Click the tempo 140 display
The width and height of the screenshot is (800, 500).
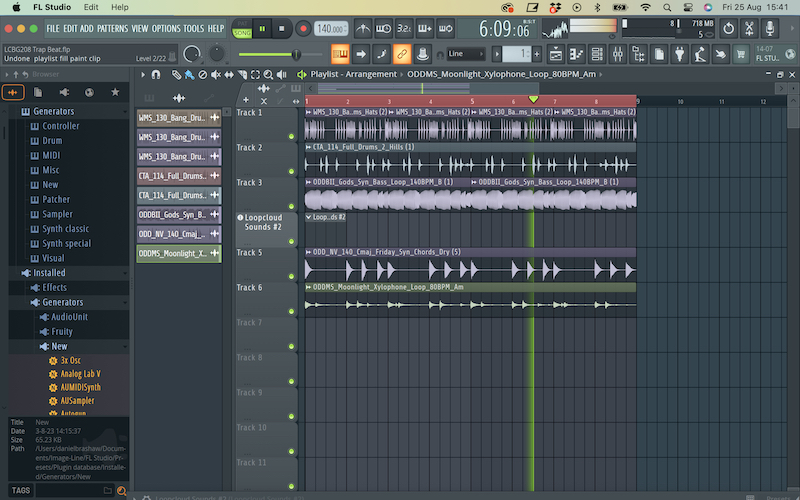click(x=330, y=29)
